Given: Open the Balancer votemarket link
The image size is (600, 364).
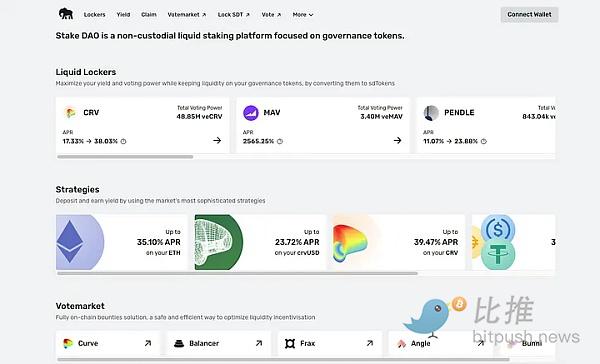Looking at the screenshot, I should 218,343.
